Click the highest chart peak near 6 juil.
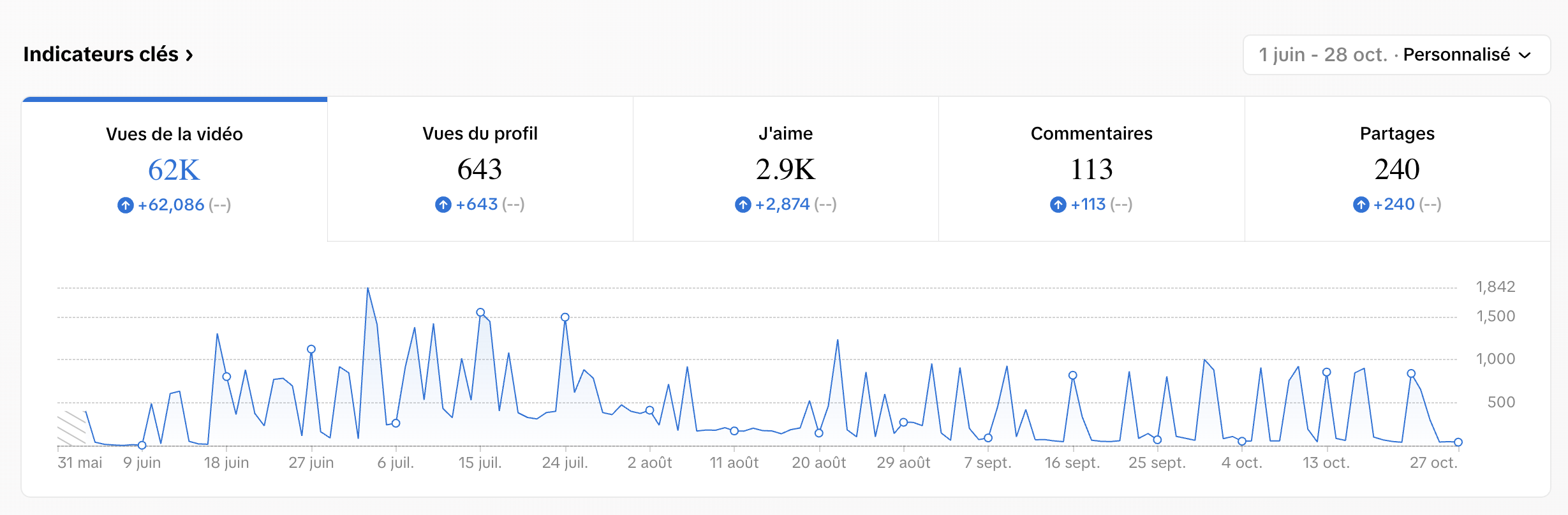The image size is (1568, 515). coord(368,289)
